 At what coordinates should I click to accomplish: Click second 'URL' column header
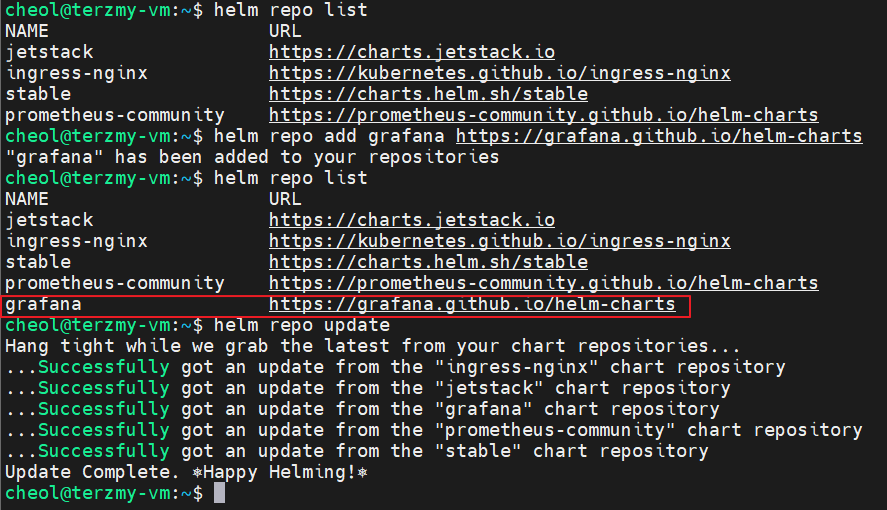click(x=285, y=199)
